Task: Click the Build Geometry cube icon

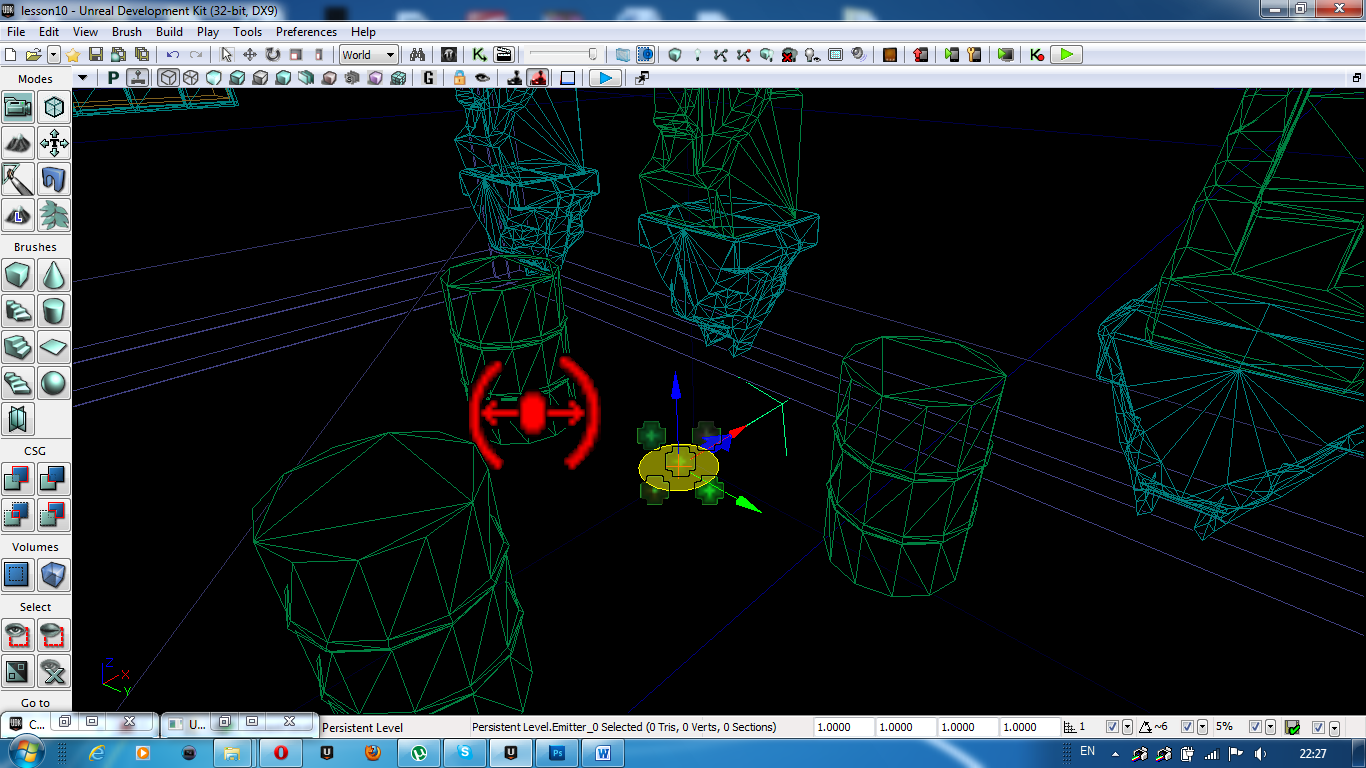Action: (x=675, y=55)
